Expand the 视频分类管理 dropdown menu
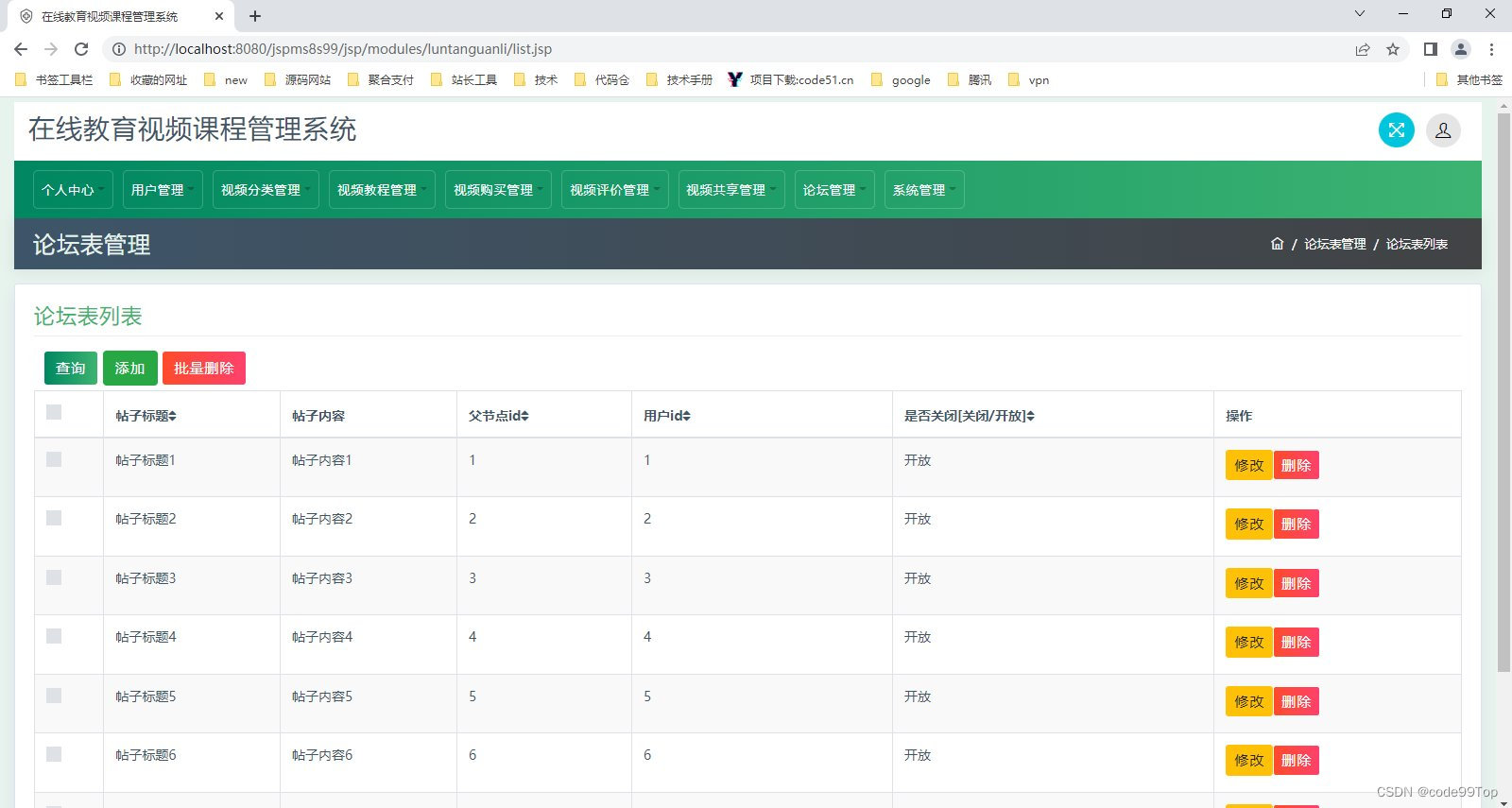The image size is (1512, 808). 266,190
